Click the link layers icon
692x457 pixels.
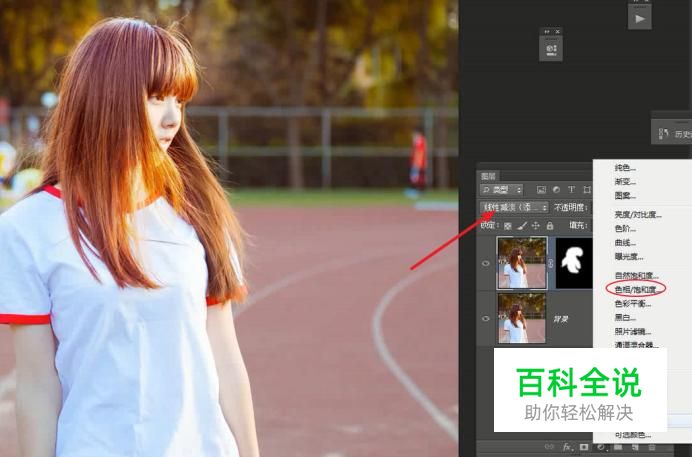tap(549, 447)
